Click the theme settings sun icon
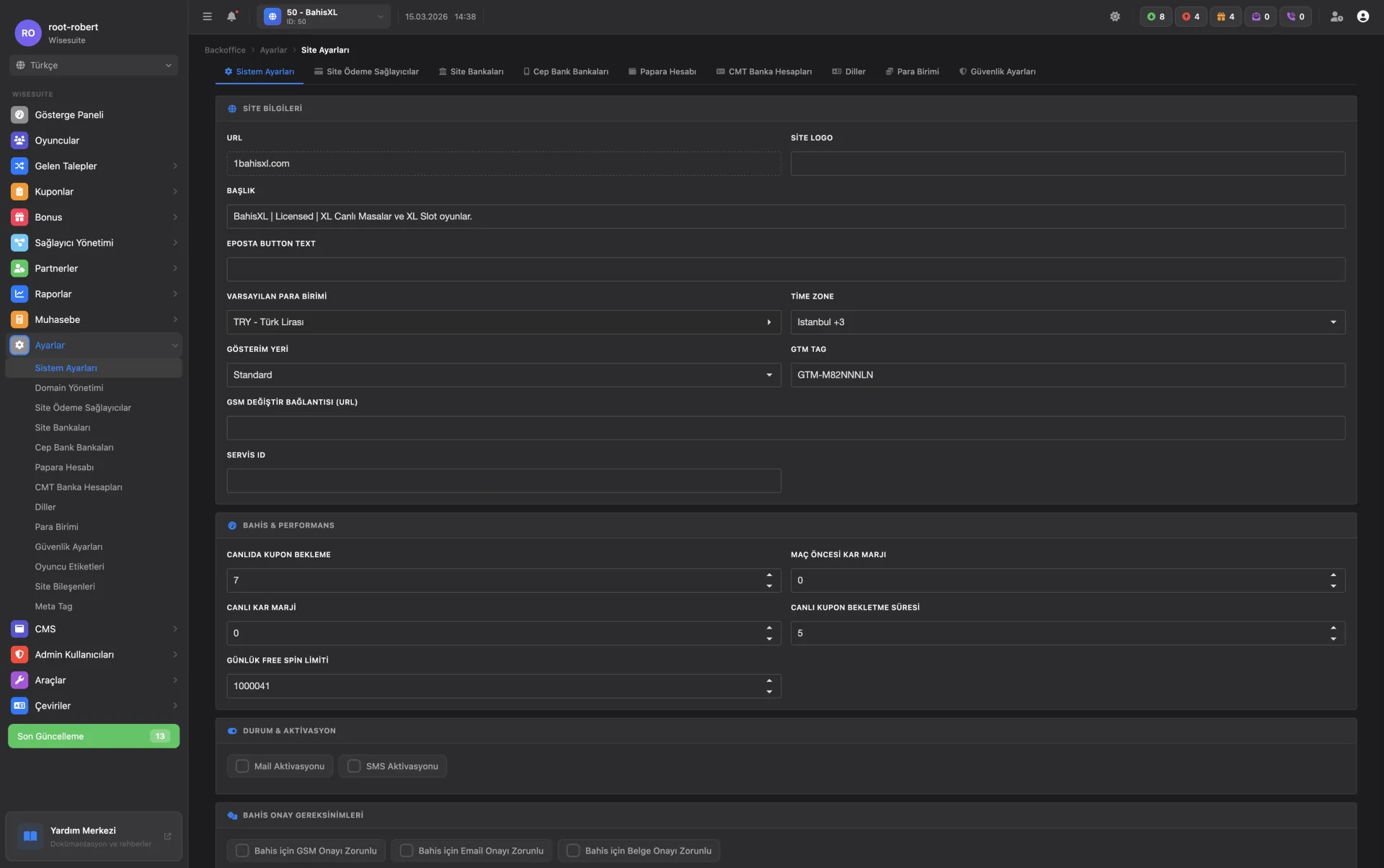 tap(1114, 17)
